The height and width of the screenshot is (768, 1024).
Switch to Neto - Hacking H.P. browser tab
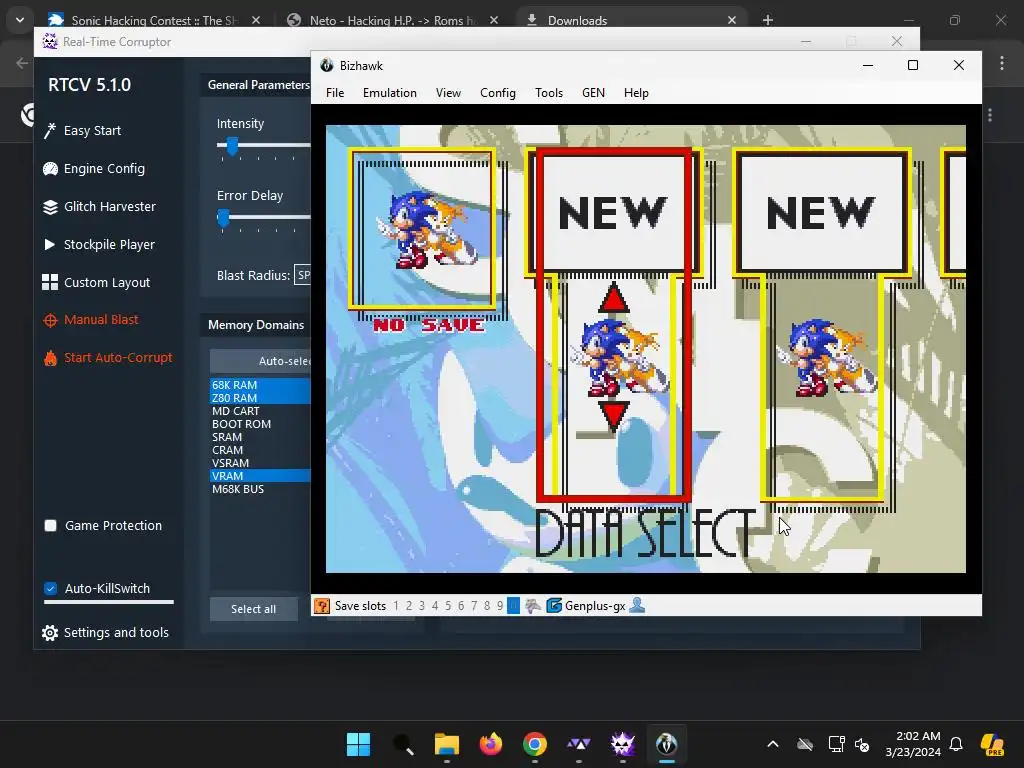click(392, 20)
